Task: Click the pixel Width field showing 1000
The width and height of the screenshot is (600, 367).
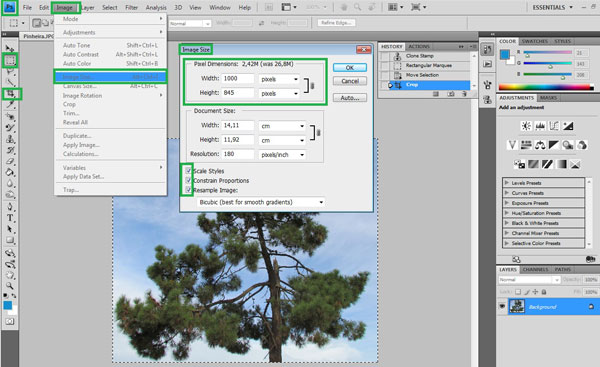Action: [238, 78]
